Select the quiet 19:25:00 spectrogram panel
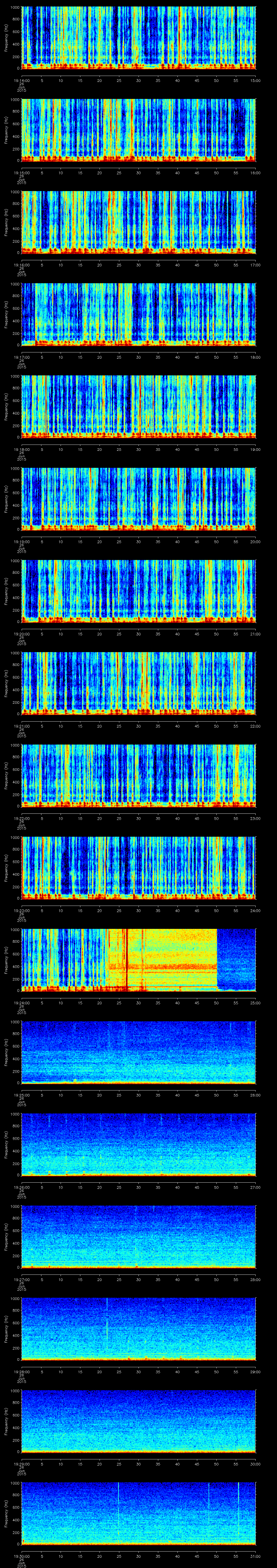This screenshot has height=1568, width=277. 139,1052
